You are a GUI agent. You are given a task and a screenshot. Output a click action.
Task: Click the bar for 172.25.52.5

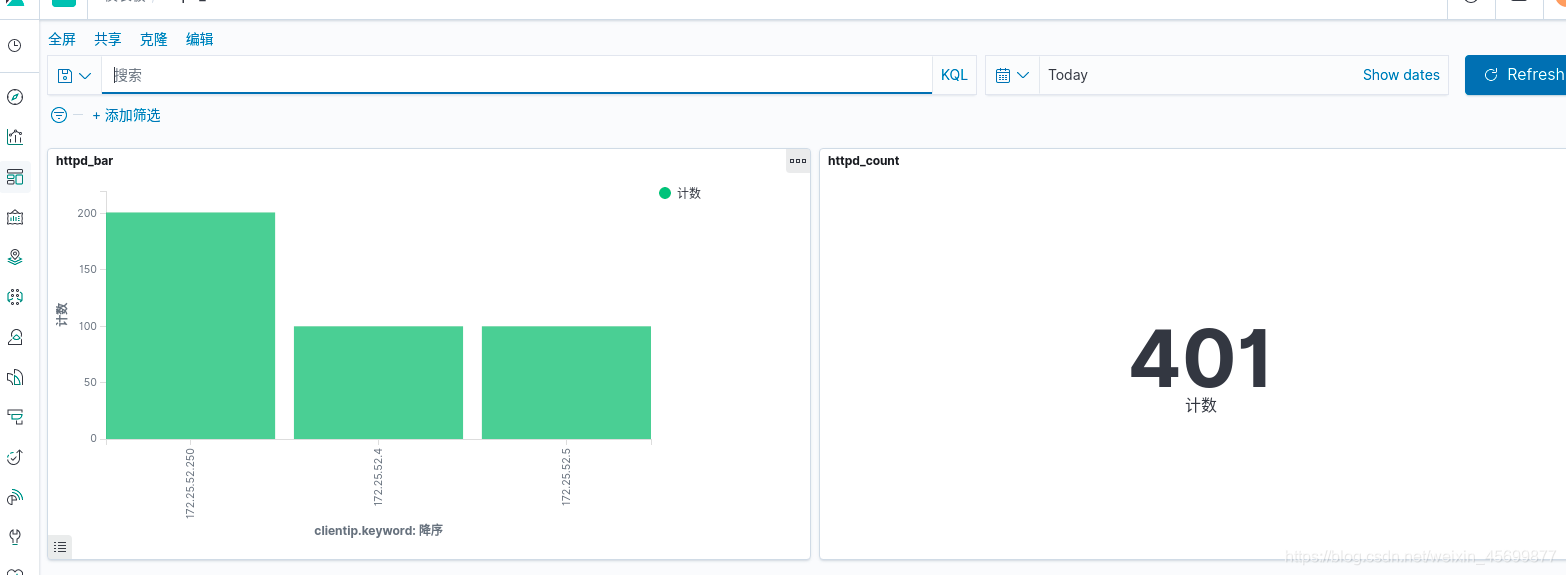[x=566, y=382]
